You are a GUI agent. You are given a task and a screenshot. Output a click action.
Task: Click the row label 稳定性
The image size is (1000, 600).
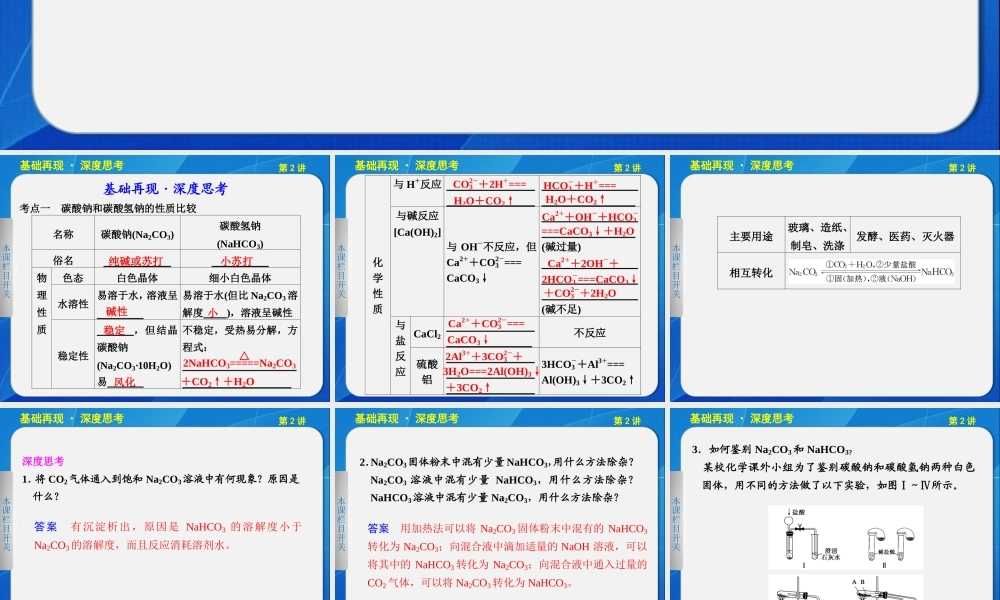click(x=73, y=356)
